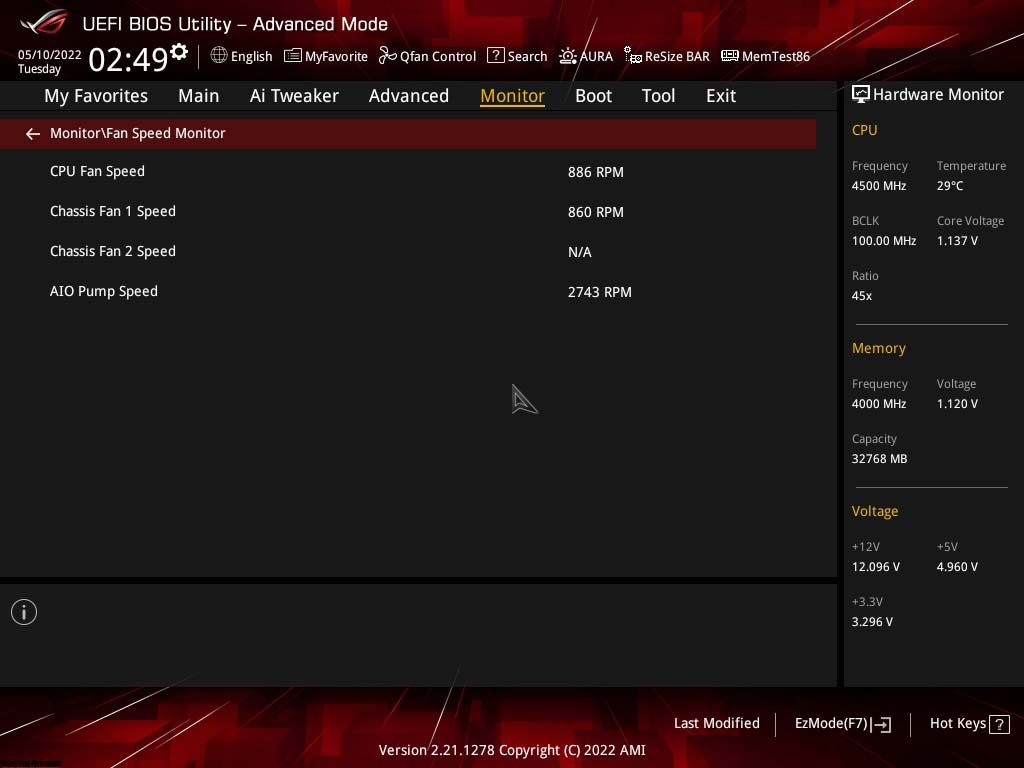The height and width of the screenshot is (768, 1024).
Task: Select the Chassis Fan 1 Speed row
Action: click(408, 212)
